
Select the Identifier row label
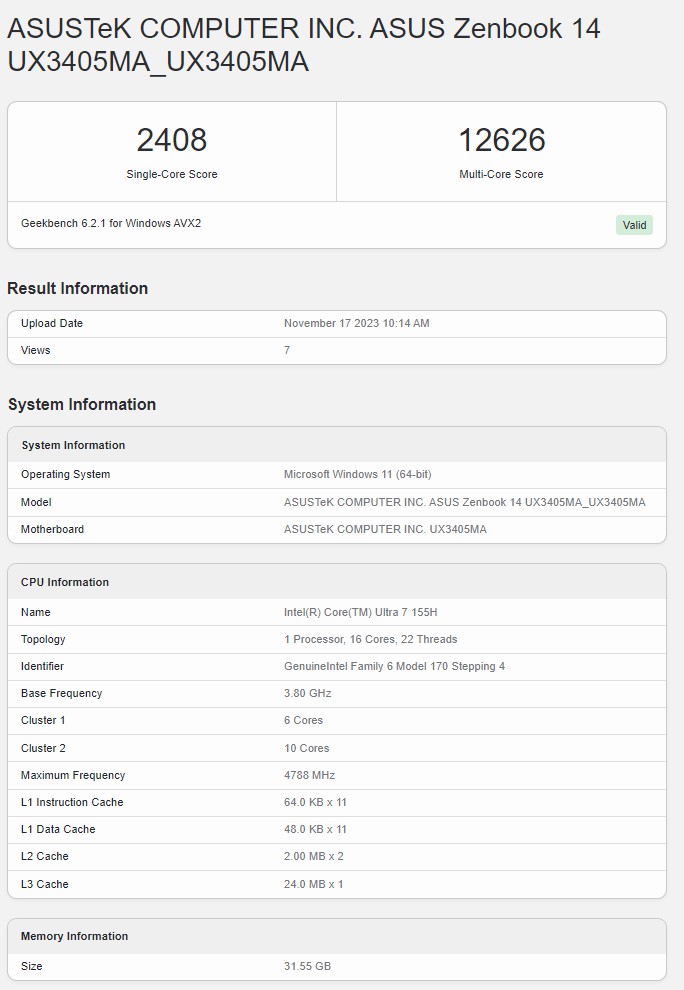pyautogui.click(x=42, y=667)
